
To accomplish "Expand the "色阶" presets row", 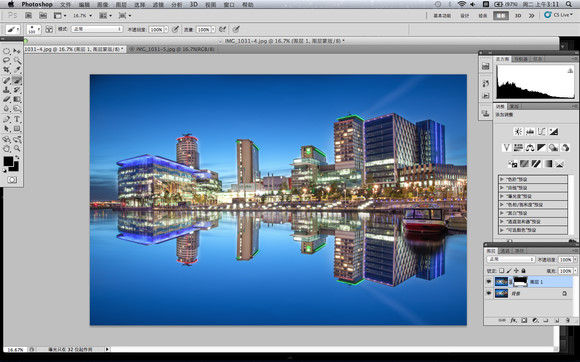I will (x=533, y=179).
